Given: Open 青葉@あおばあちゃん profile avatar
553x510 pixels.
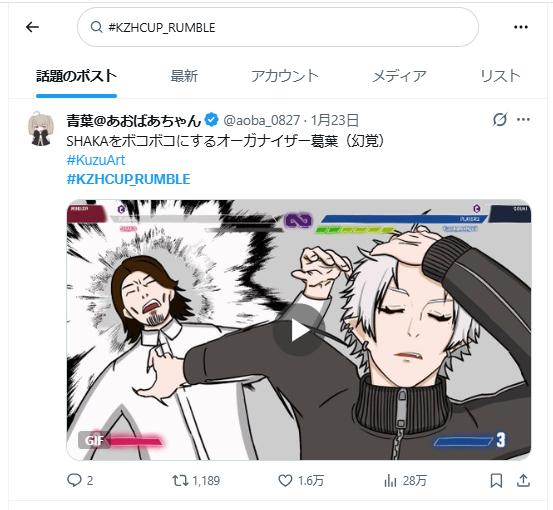Looking at the screenshot, I should 41,129.
